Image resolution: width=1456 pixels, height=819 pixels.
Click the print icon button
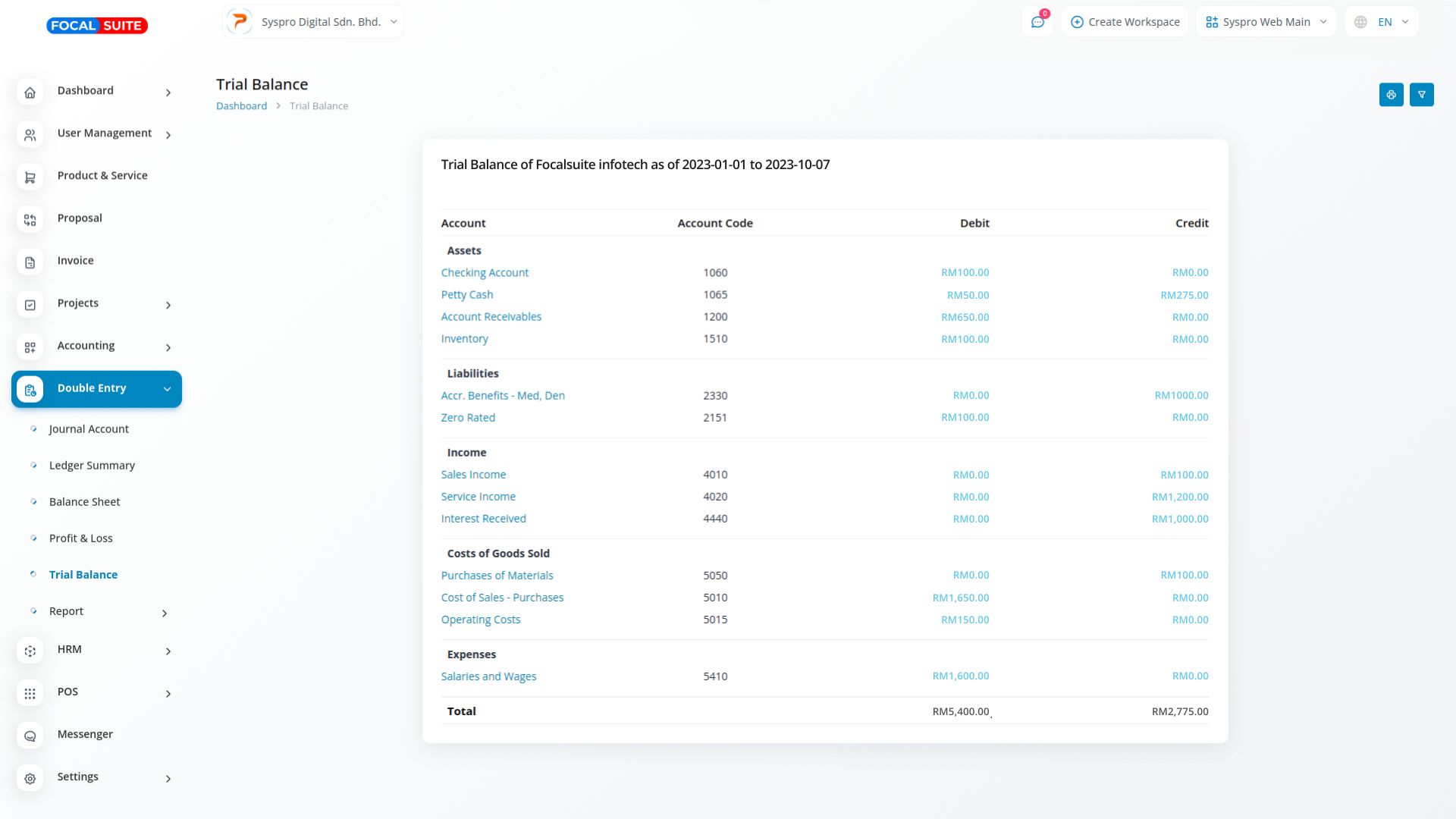pos(1391,95)
